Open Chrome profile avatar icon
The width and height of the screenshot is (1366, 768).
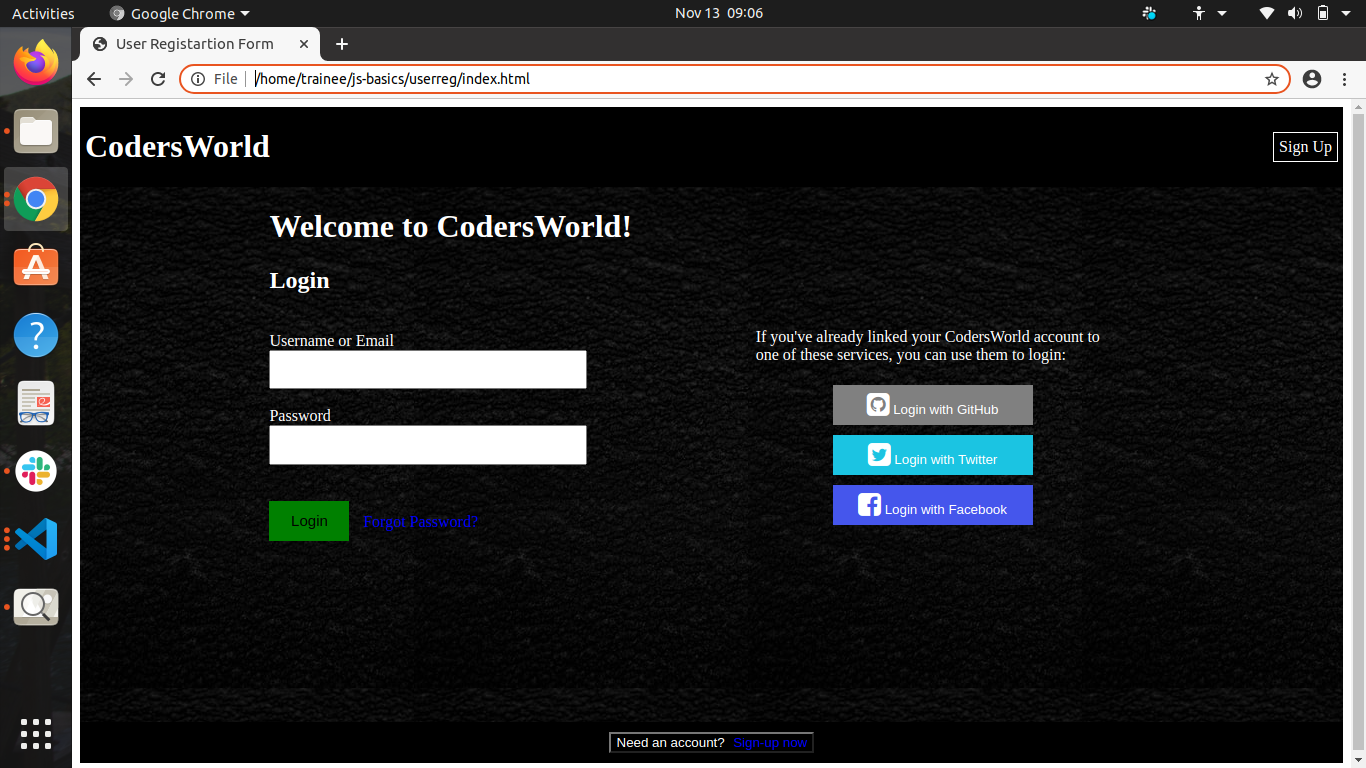coord(1312,79)
